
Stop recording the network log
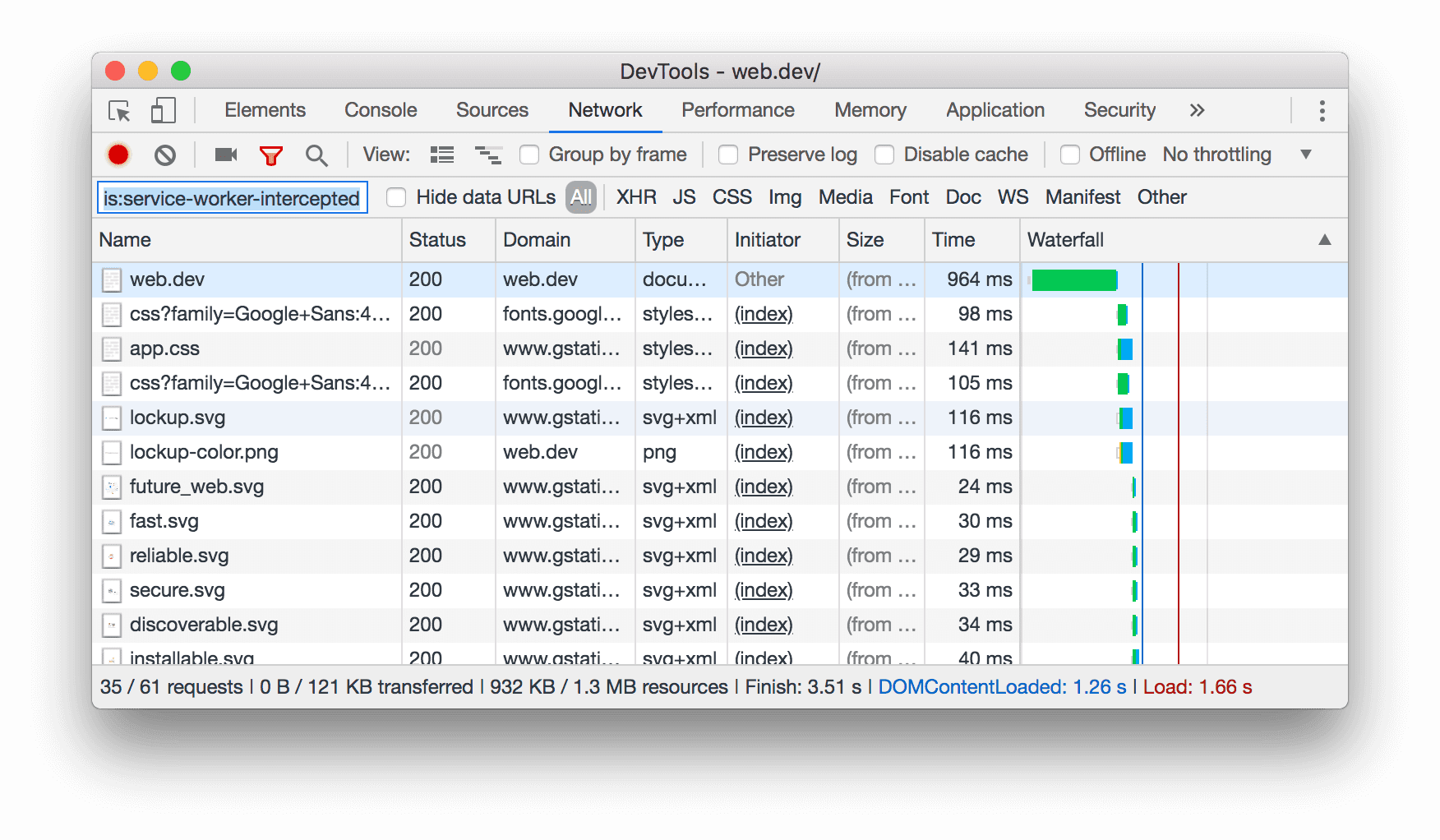(118, 155)
